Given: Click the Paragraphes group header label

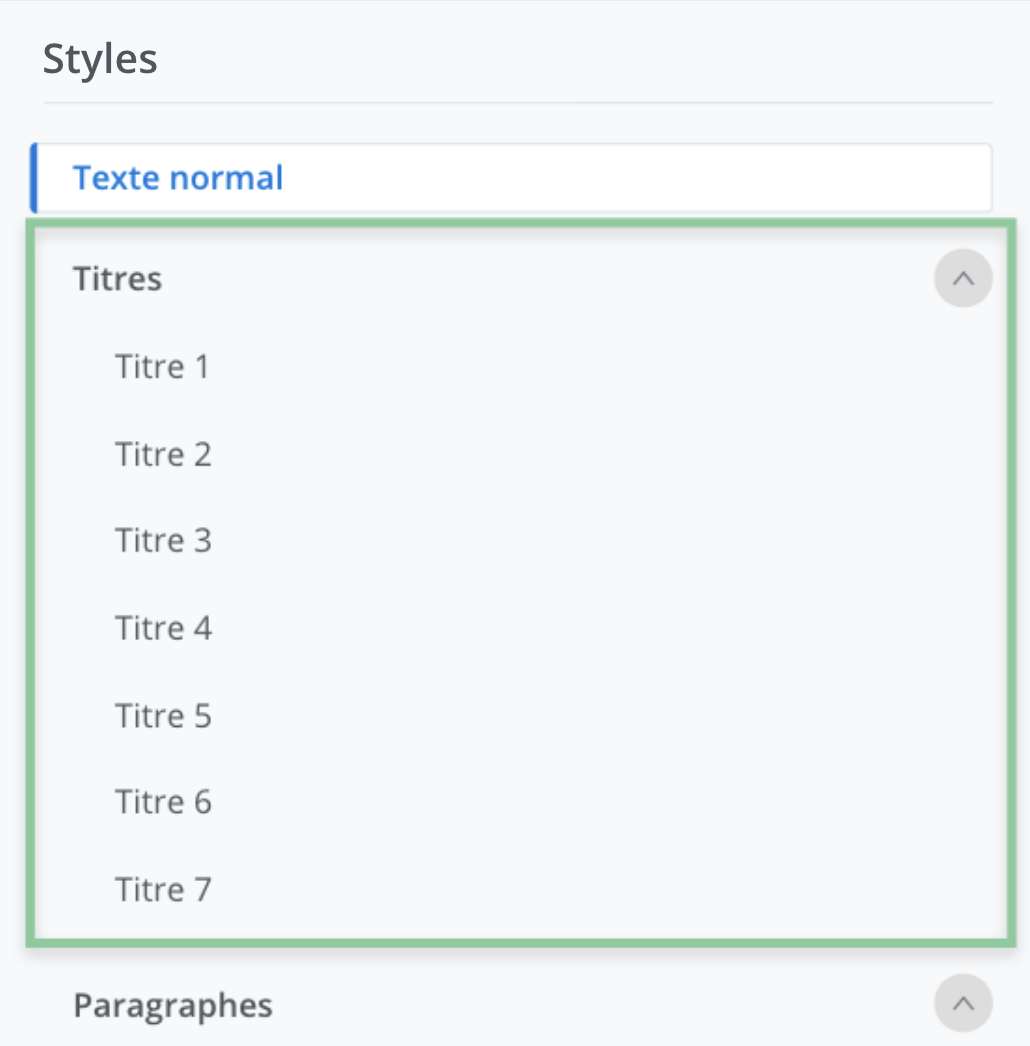Looking at the screenshot, I should click(173, 1004).
